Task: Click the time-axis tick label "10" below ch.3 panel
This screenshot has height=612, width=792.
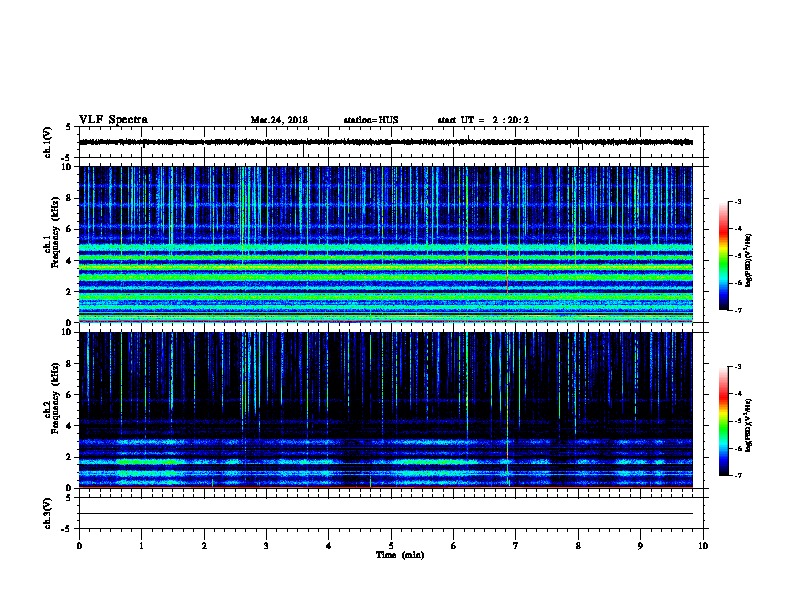Action: click(703, 546)
